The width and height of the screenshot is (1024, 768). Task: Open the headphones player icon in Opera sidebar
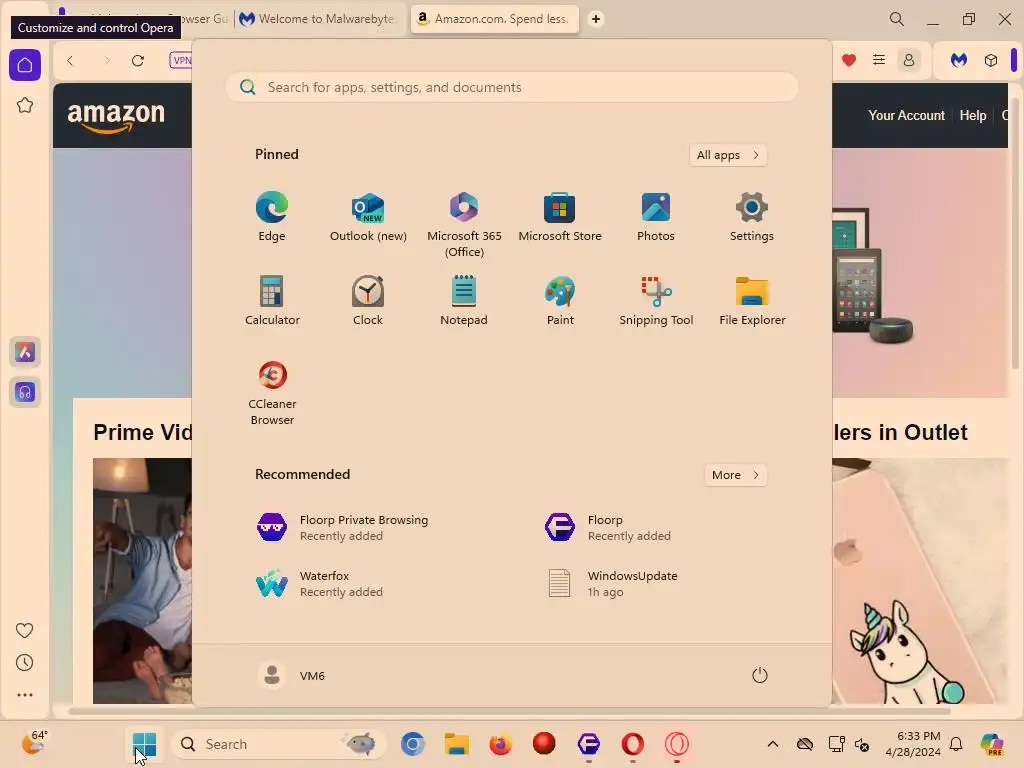(x=25, y=392)
